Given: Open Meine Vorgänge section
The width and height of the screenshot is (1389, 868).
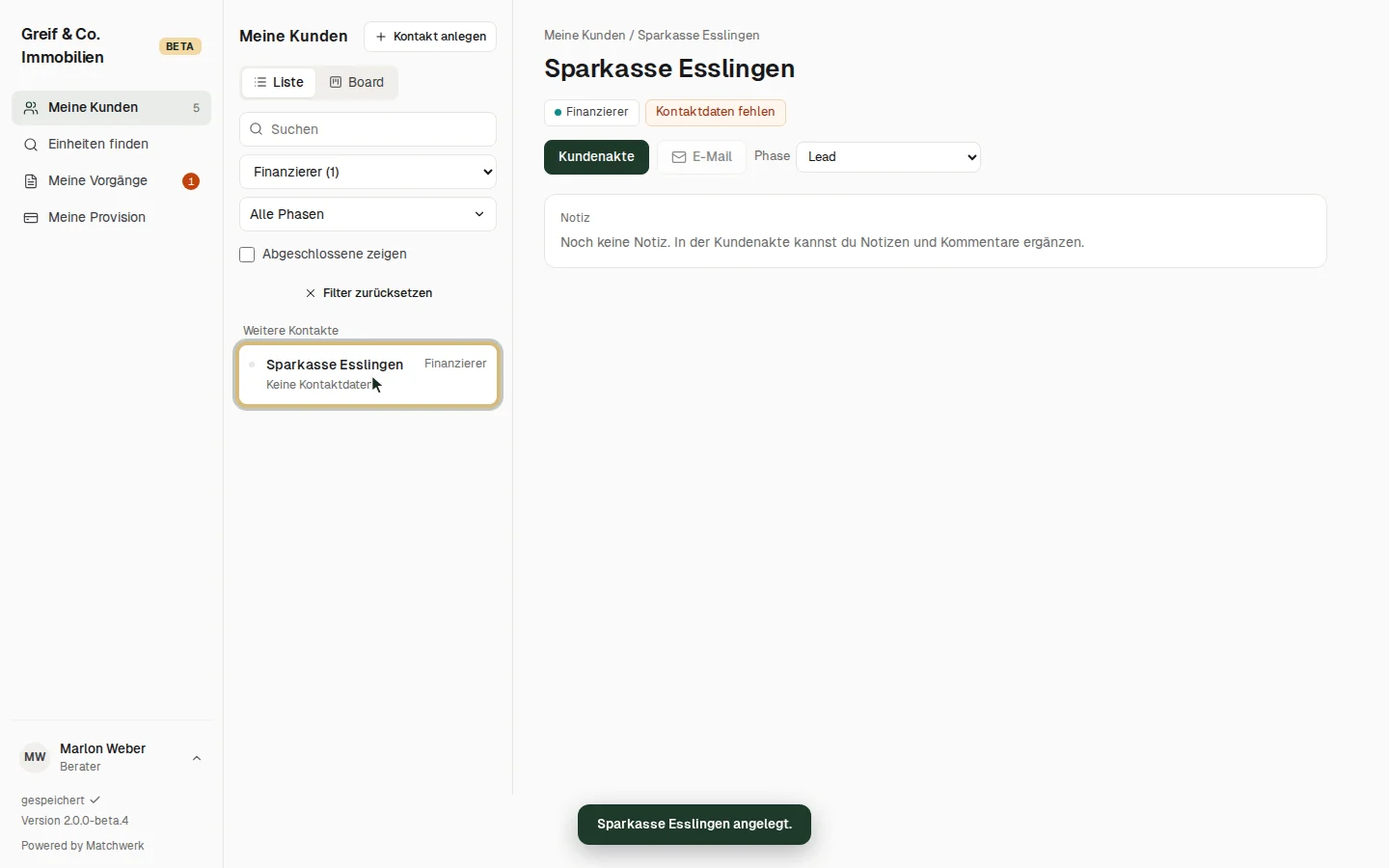Looking at the screenshot, I should pos(111,181).
